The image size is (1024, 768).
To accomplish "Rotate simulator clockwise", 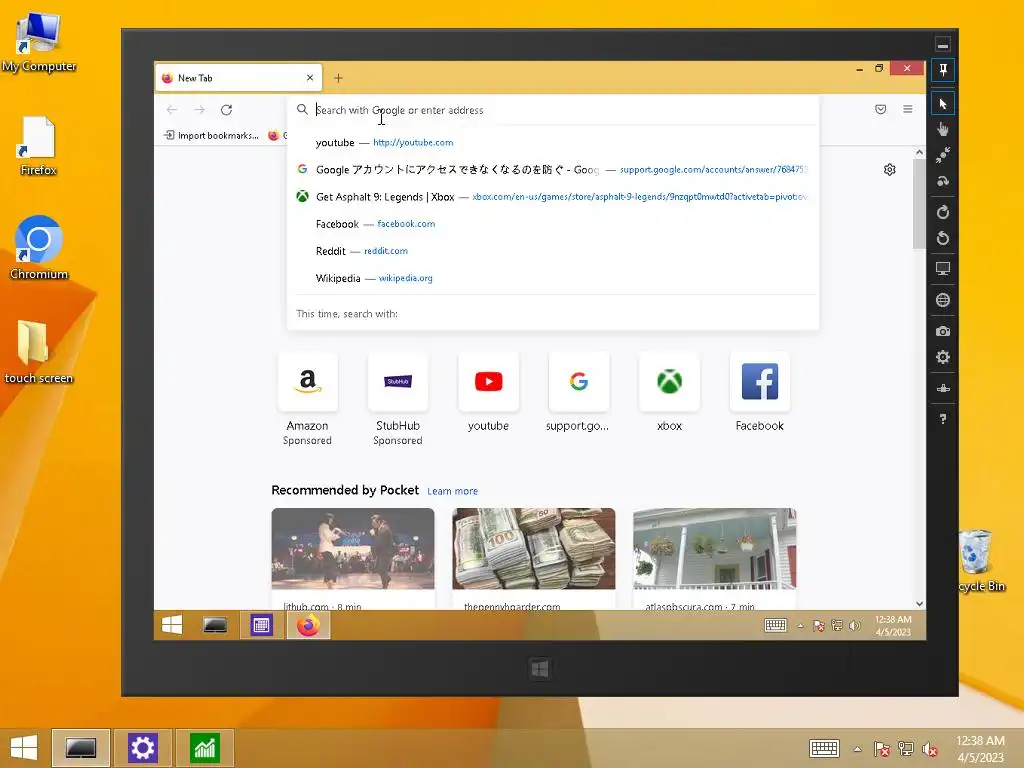I will click(x=942, y=212).
